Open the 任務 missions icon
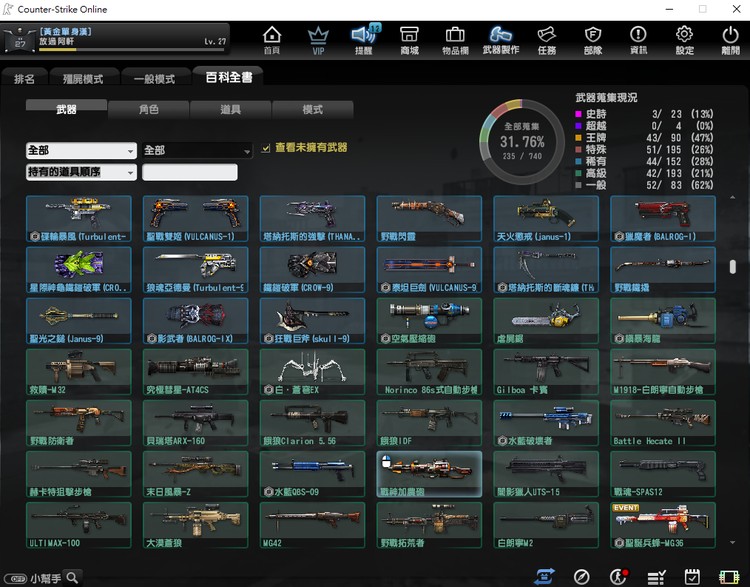750x587 pixels. tap(547, 40)
